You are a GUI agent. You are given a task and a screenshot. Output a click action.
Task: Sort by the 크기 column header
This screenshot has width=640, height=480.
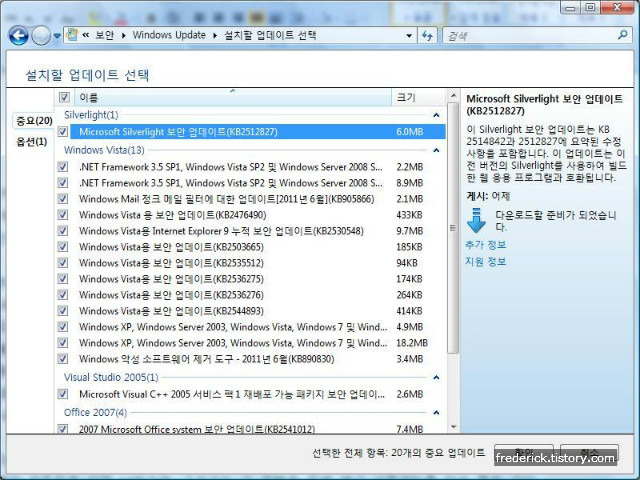click(x=418, y=98)
